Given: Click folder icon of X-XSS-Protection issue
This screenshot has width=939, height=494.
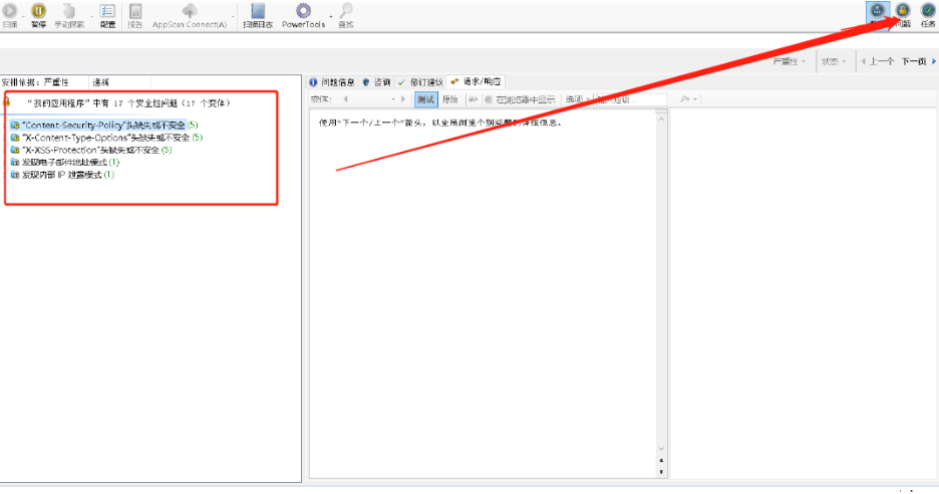Looking at the screenshot, I should [x=15, y=150].
